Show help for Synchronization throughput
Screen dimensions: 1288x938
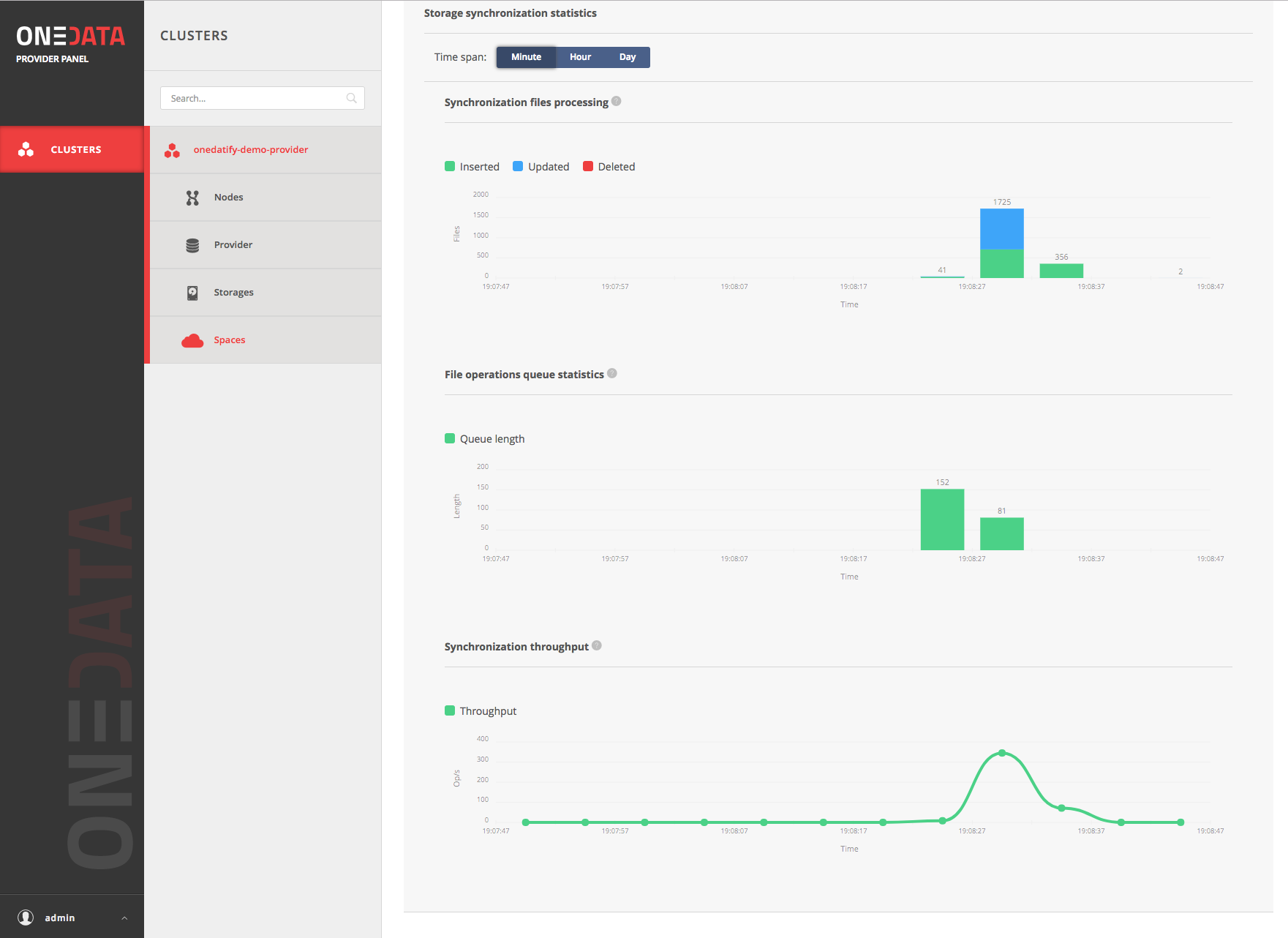click(597, 646)
